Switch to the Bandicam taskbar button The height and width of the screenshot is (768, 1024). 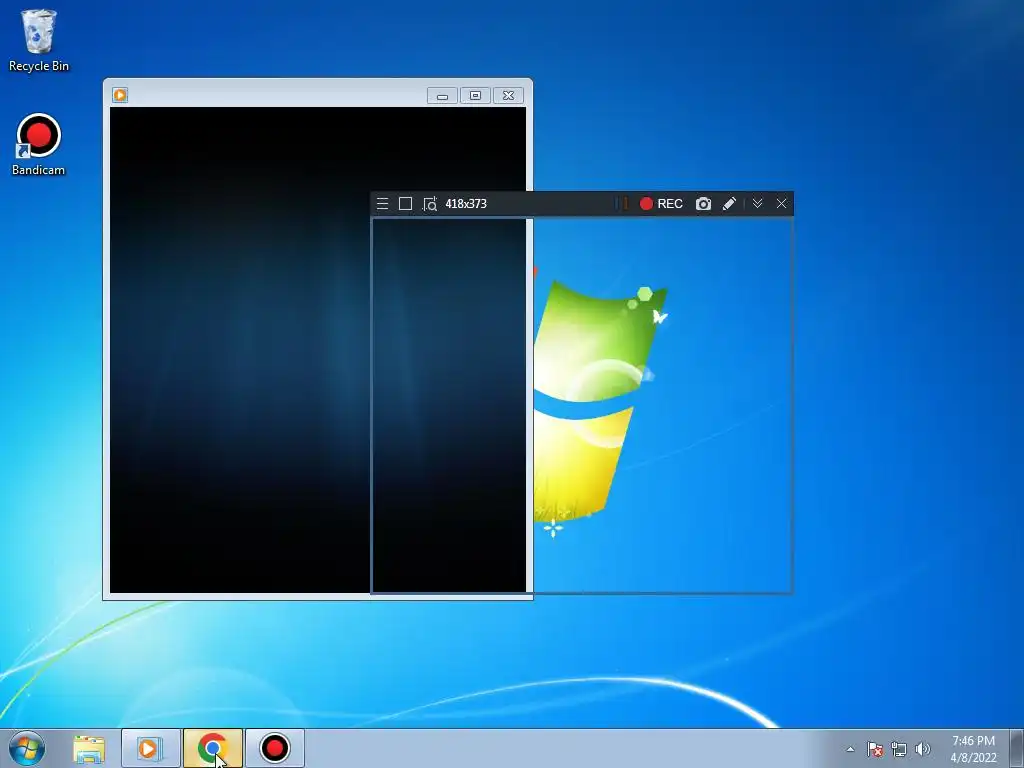[274, 748]
